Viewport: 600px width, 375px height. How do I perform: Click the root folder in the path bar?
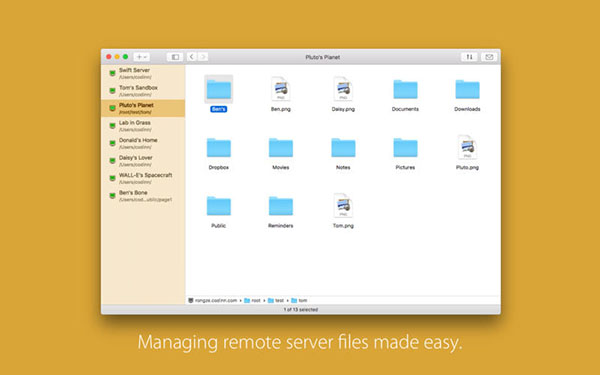pos(253,300)
